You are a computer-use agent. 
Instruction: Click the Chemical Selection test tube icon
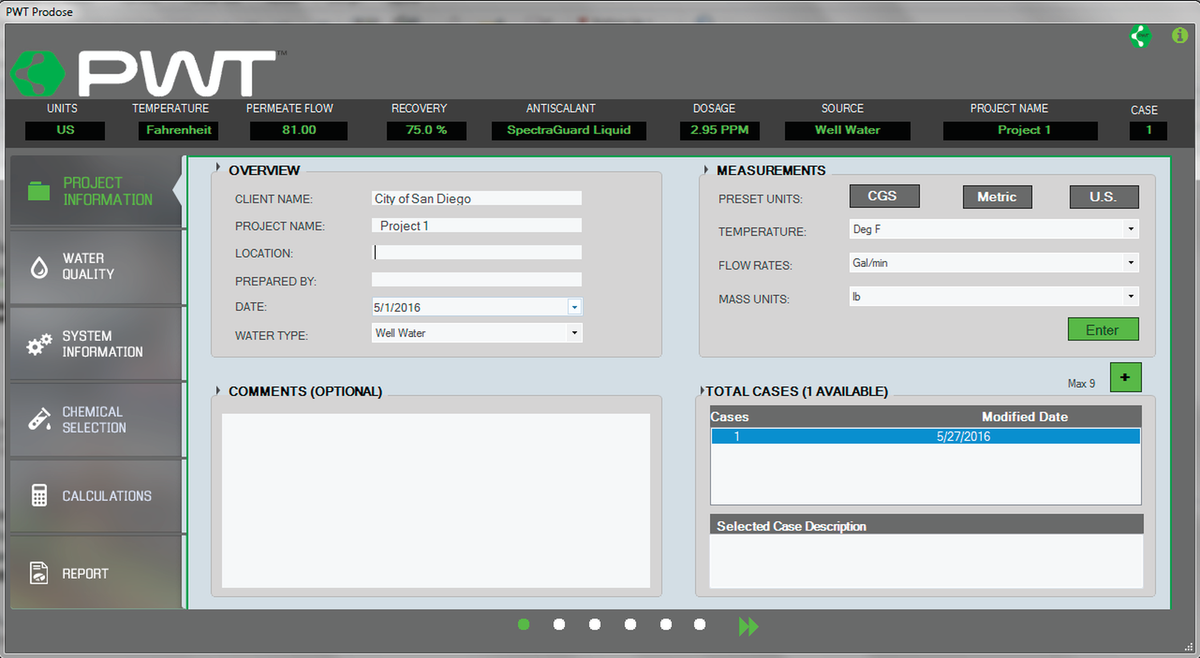39,420
